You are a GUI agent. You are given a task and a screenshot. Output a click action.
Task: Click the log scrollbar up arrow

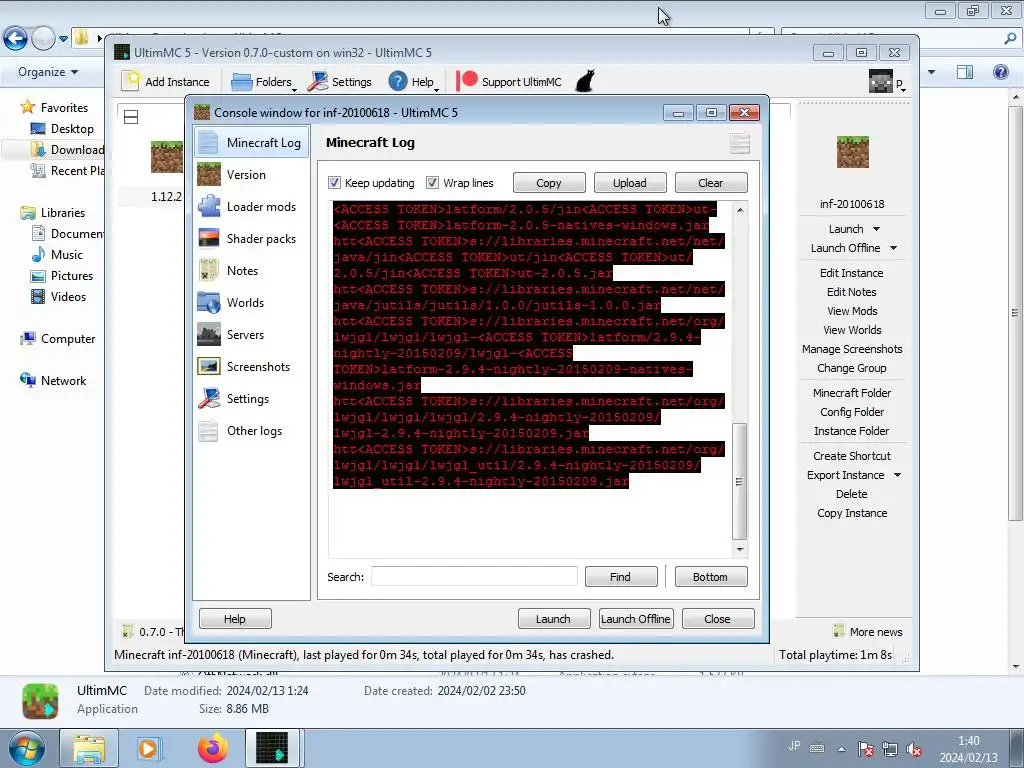tap(740, 210)
